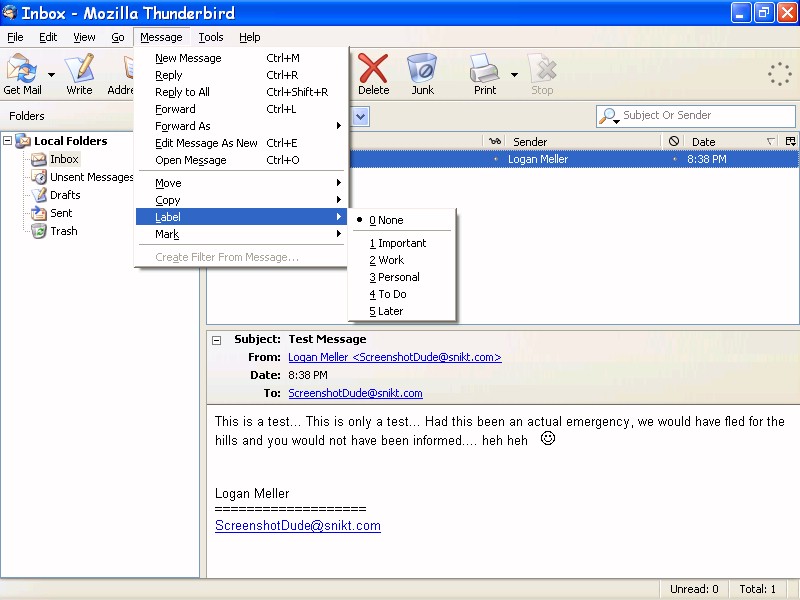The height and width of the screenshot is (600, 800).
Task: Choose Open Message menu entry
Action: tap(242, 160)
